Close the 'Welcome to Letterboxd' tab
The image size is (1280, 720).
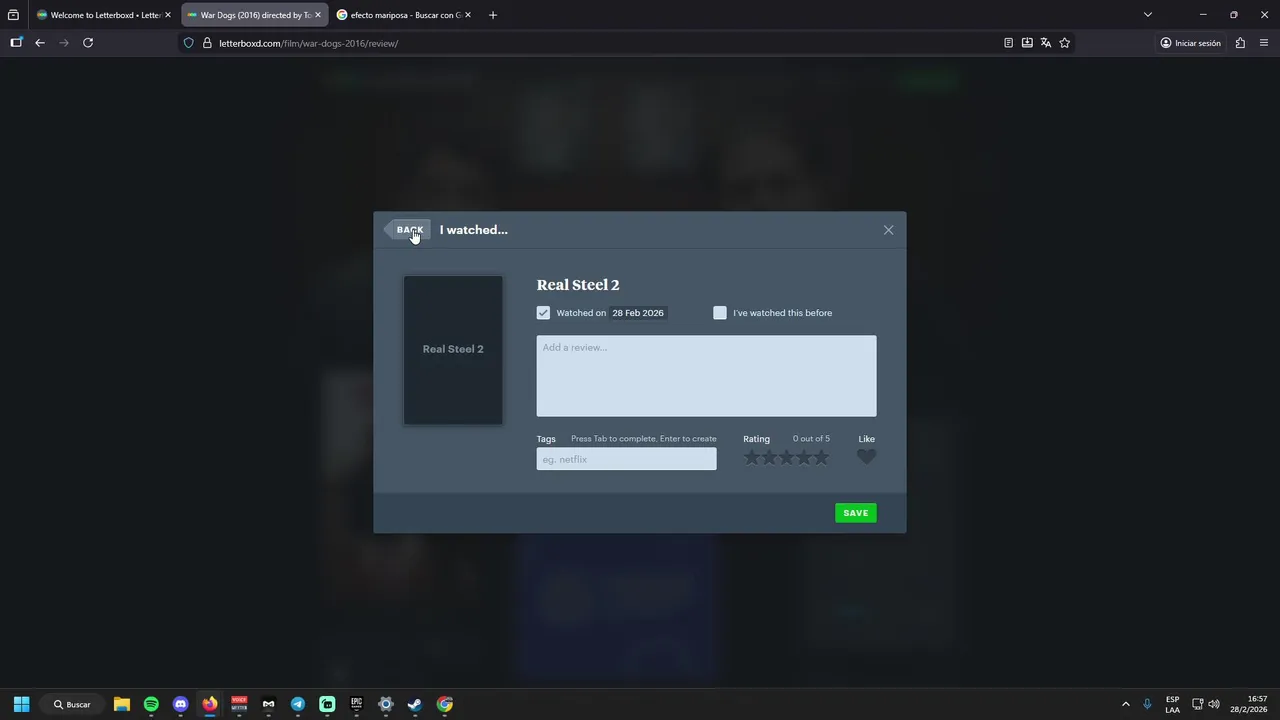tap(168, 15)
